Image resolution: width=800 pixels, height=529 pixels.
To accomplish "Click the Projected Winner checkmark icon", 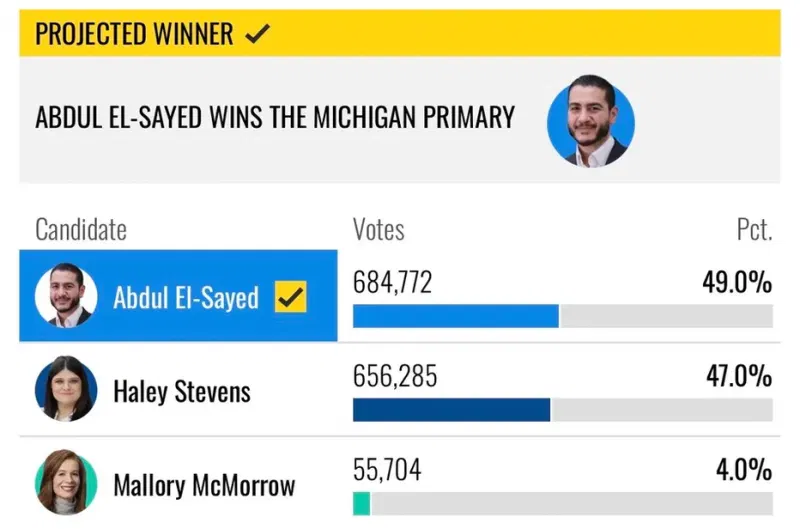I will click(x=257, y=34).
